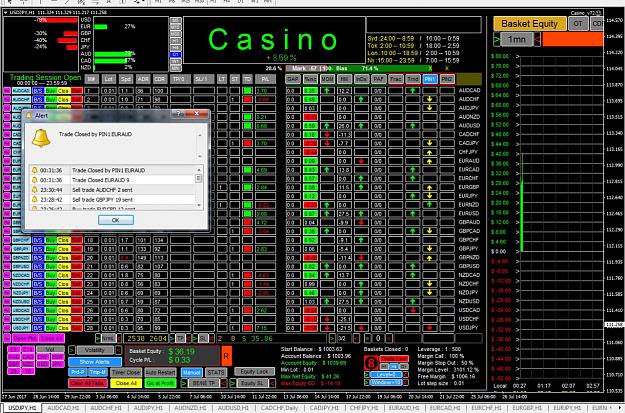Click the Basket Equity header button
The height and width of the screenshot is (413, 625).
530,24
